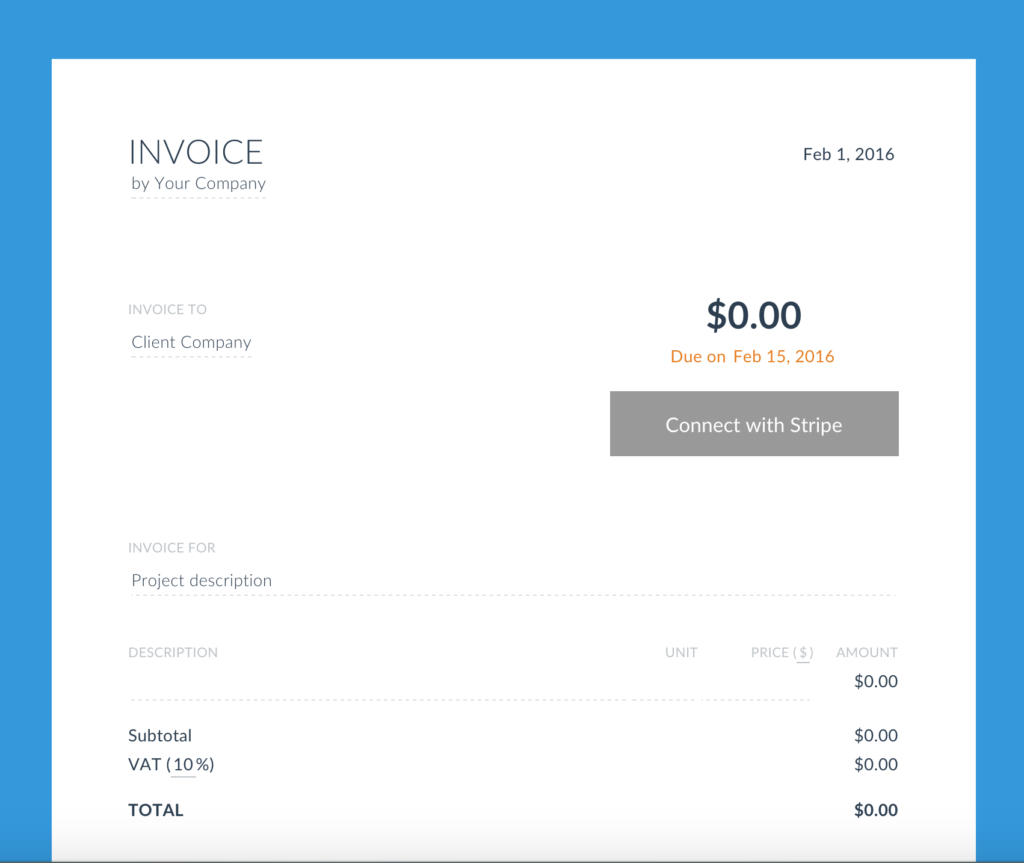Open the due date Feb 15, 2016
The image size is (1024, 863).
783,357
